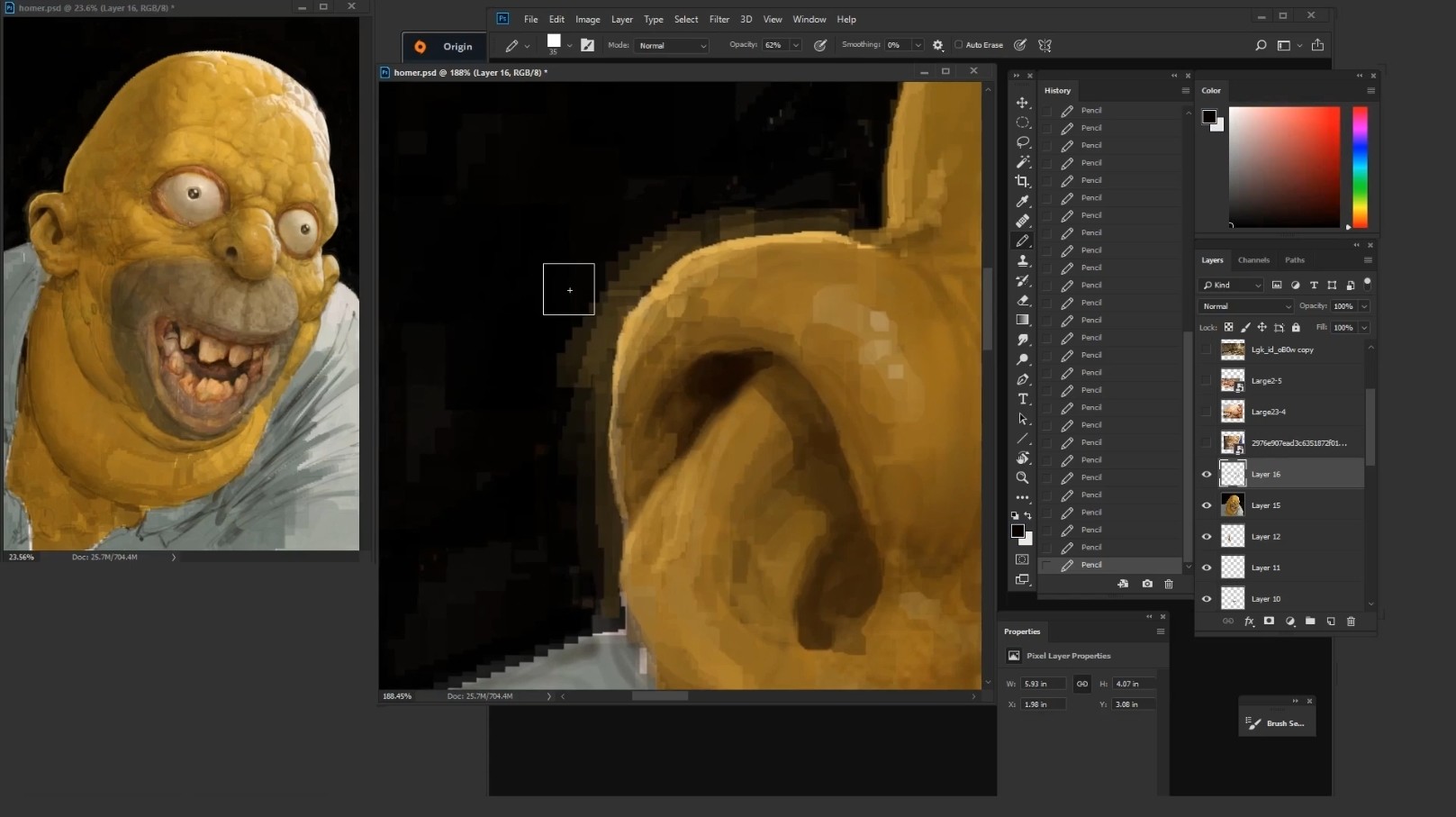Open the Filter menu
The image size is (1456, 817).
(719, 19)
